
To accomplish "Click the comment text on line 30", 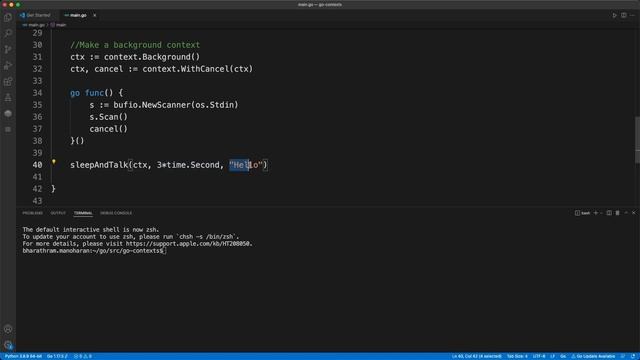I will (x=135, y=45).
